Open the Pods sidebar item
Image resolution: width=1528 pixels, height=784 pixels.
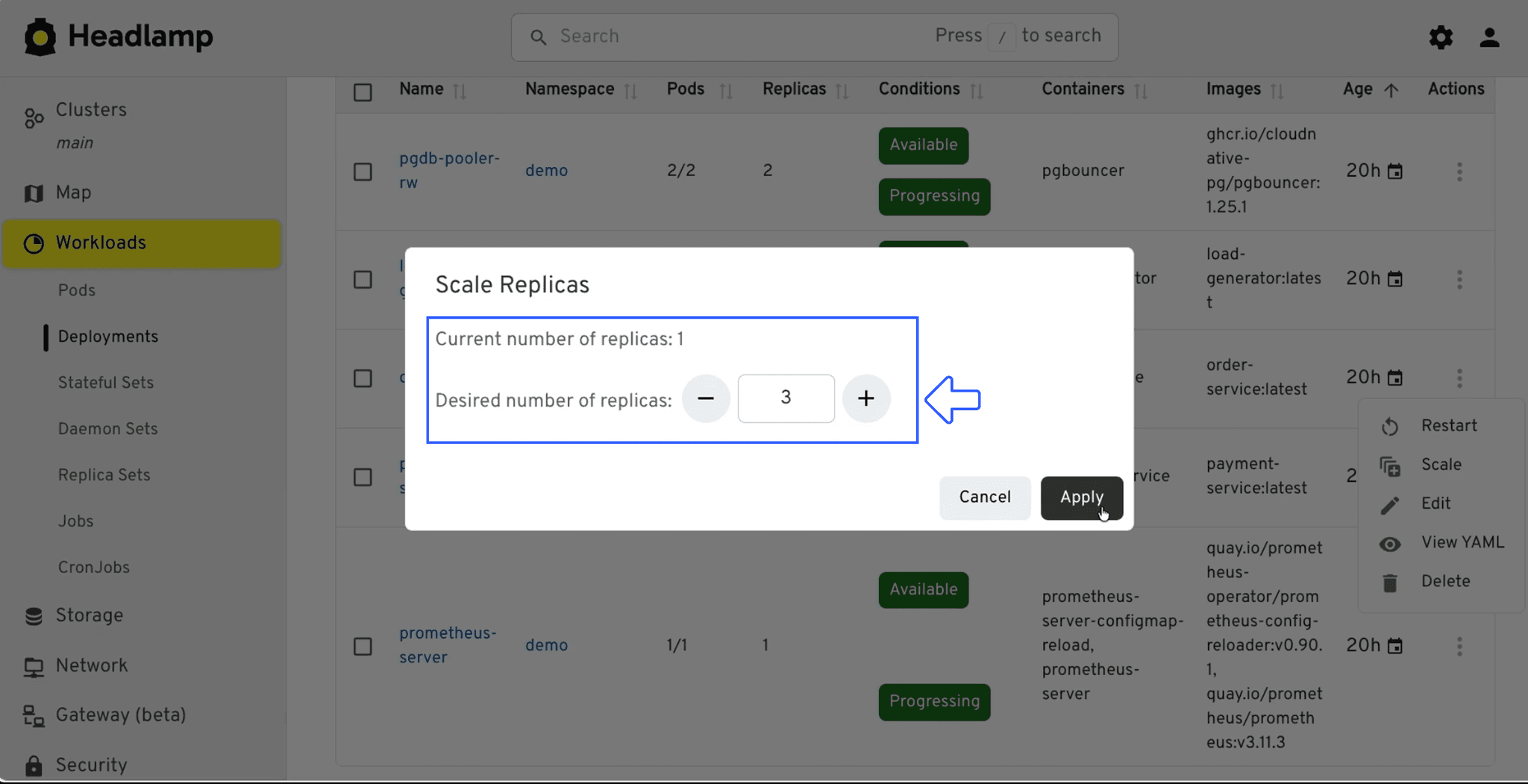click(77, 291)
